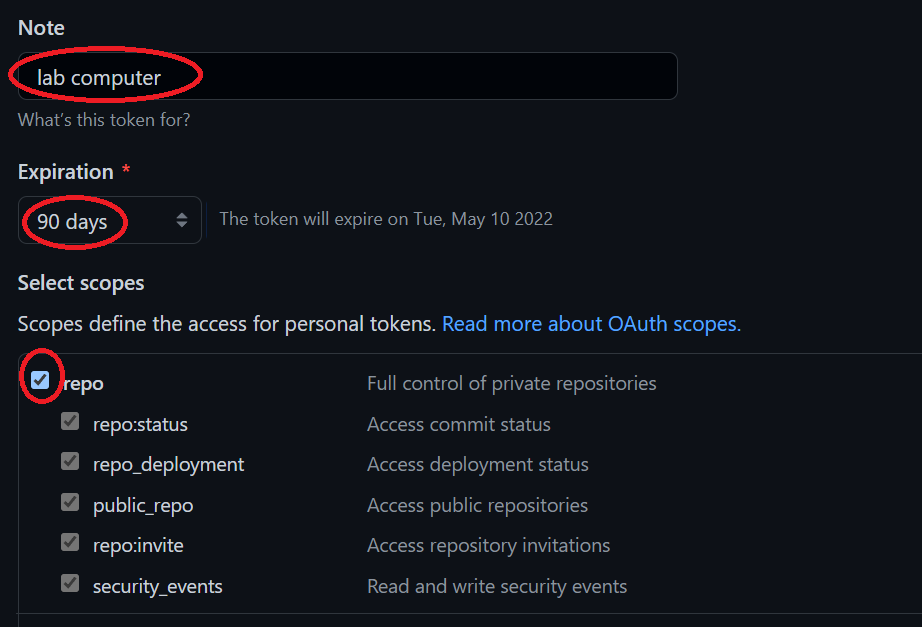Uncheck the repo scope checkbox

click(40, 380)
